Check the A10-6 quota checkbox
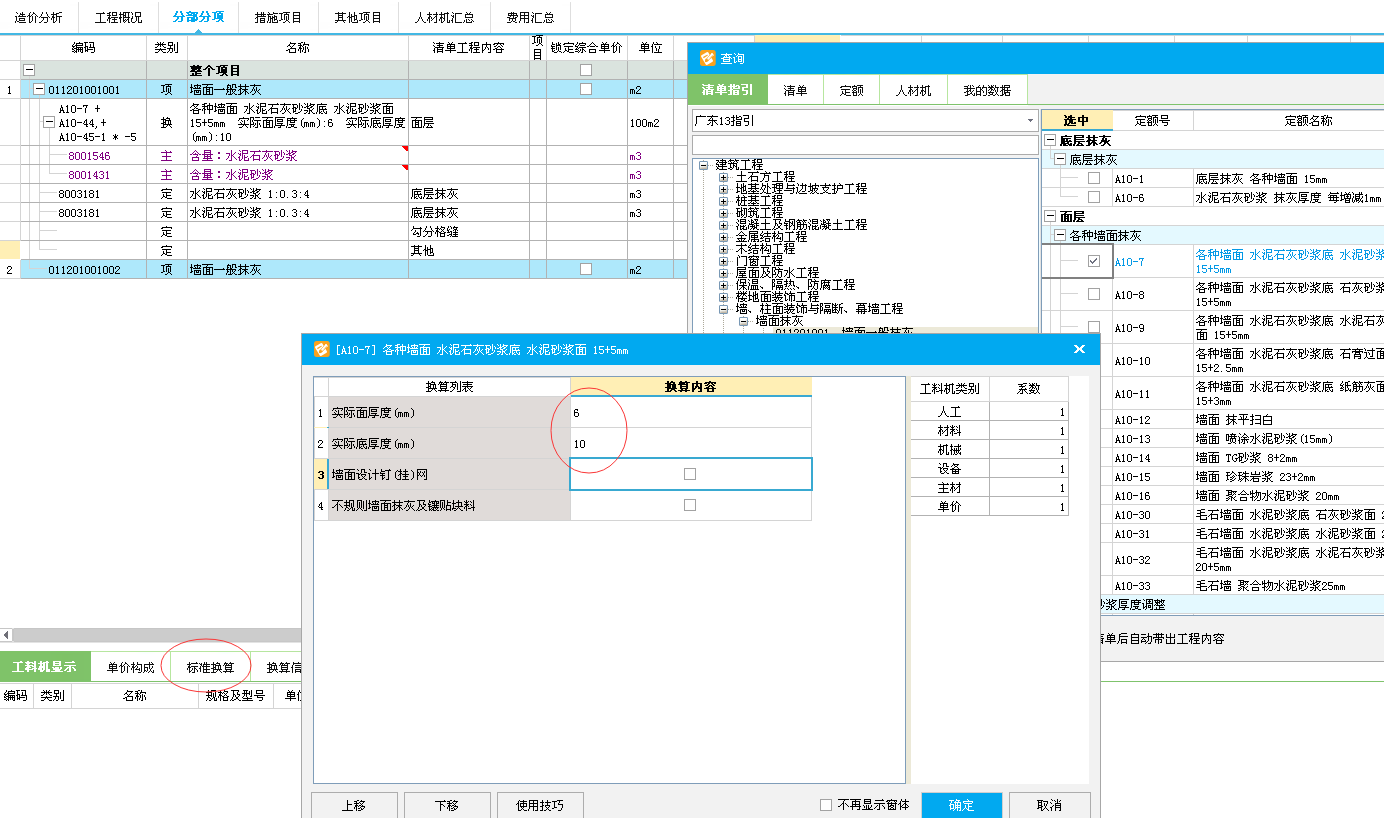The width and height of the screenshot is (1384, 818). 1094,197
